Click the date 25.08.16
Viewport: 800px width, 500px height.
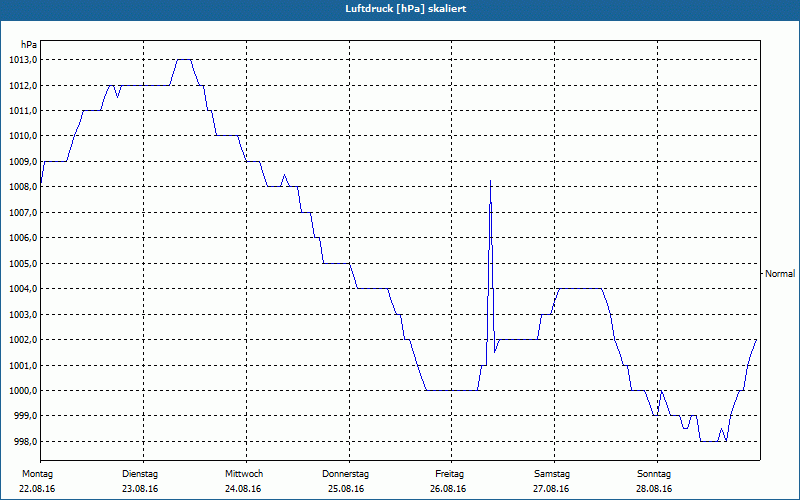[346, 489]
